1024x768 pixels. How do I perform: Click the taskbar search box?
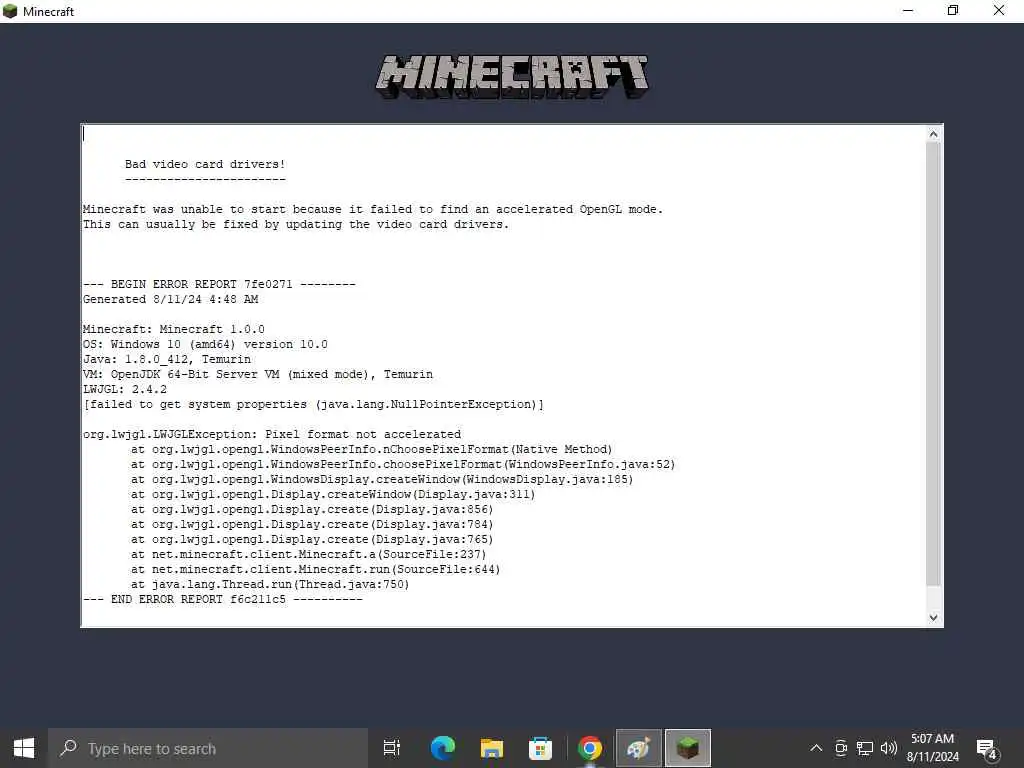click(x=208, y=748)
